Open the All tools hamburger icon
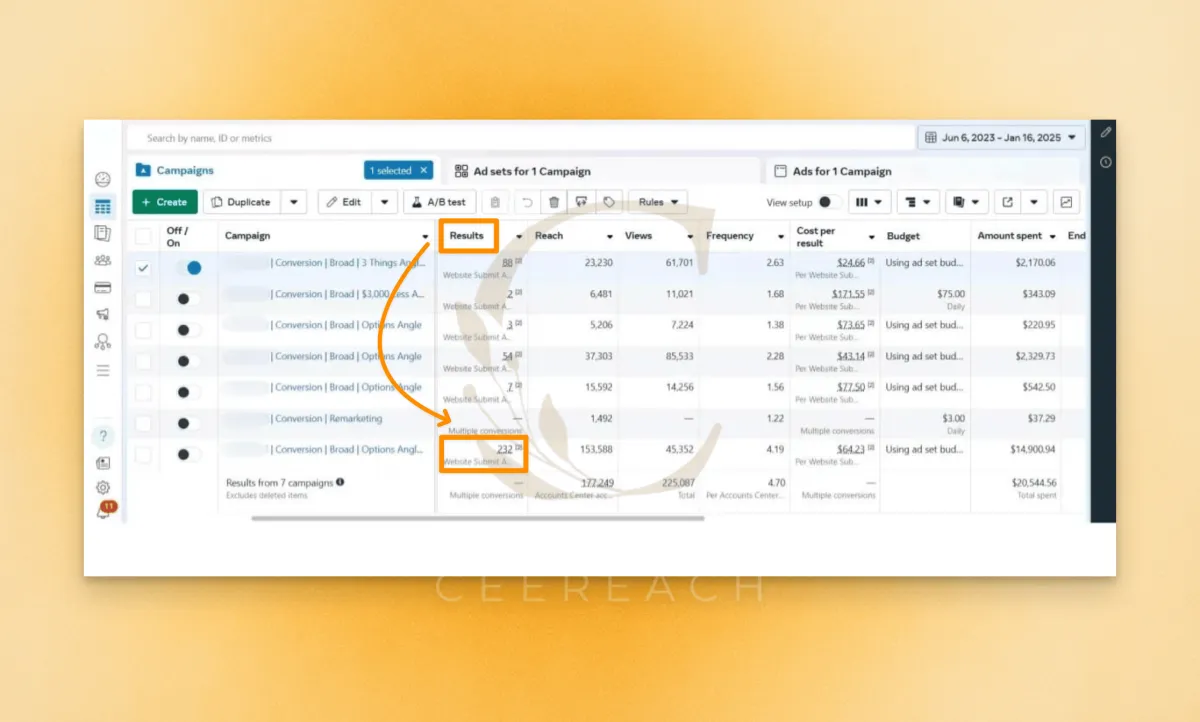1200x722 pixels. pos(102,370)
